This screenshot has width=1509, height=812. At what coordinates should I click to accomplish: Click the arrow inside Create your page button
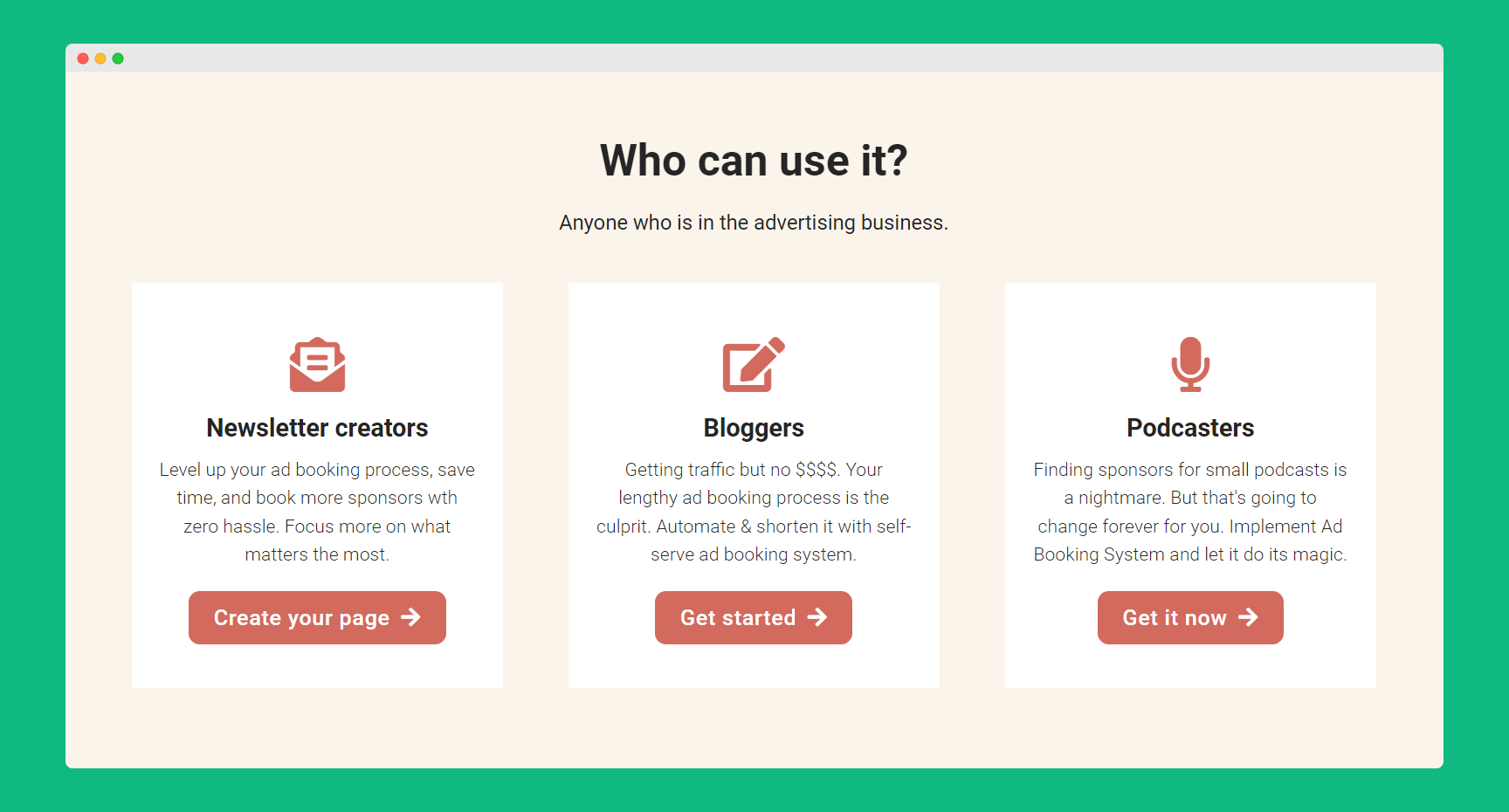pyautogui.click(x=410, y=617)
